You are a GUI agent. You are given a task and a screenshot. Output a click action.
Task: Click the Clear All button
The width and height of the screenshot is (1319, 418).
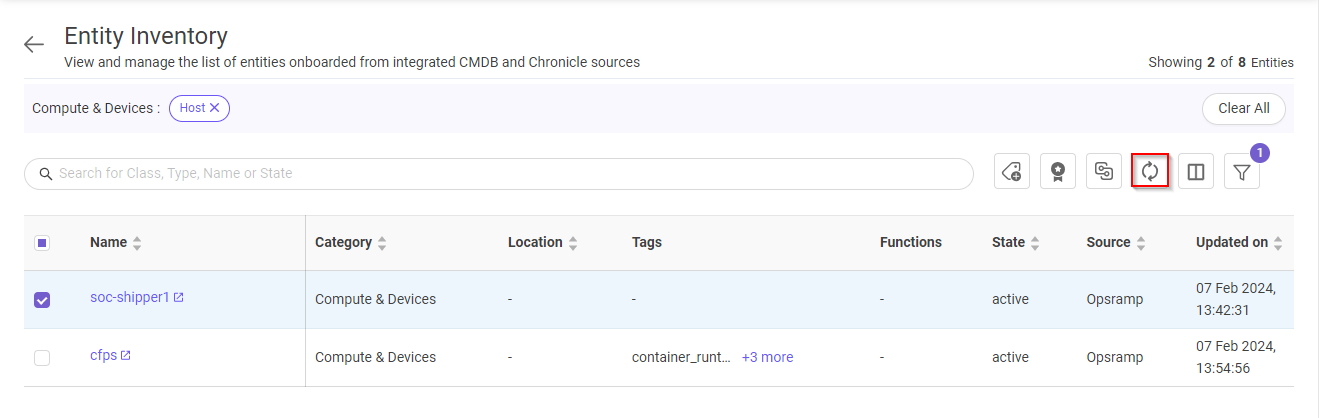point(1243,108)
